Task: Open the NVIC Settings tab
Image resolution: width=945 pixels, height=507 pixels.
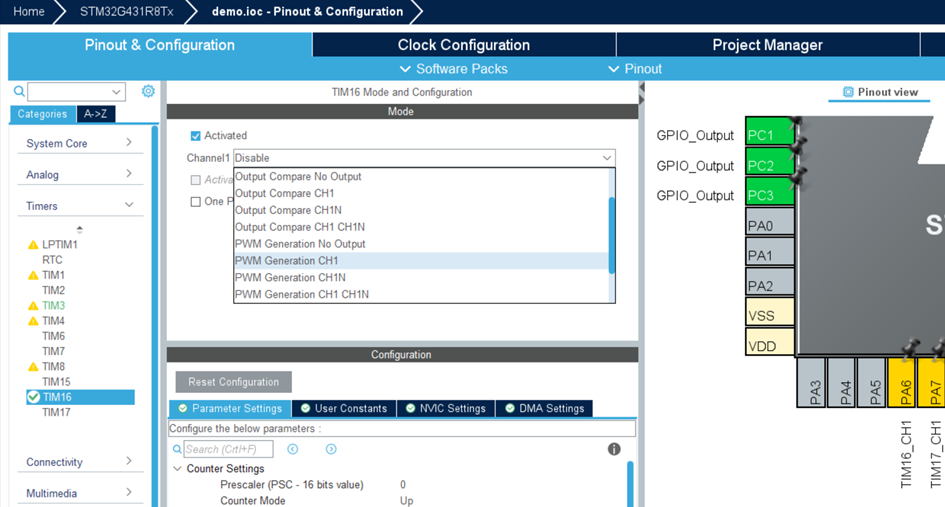Action: [x=446, y=408]
